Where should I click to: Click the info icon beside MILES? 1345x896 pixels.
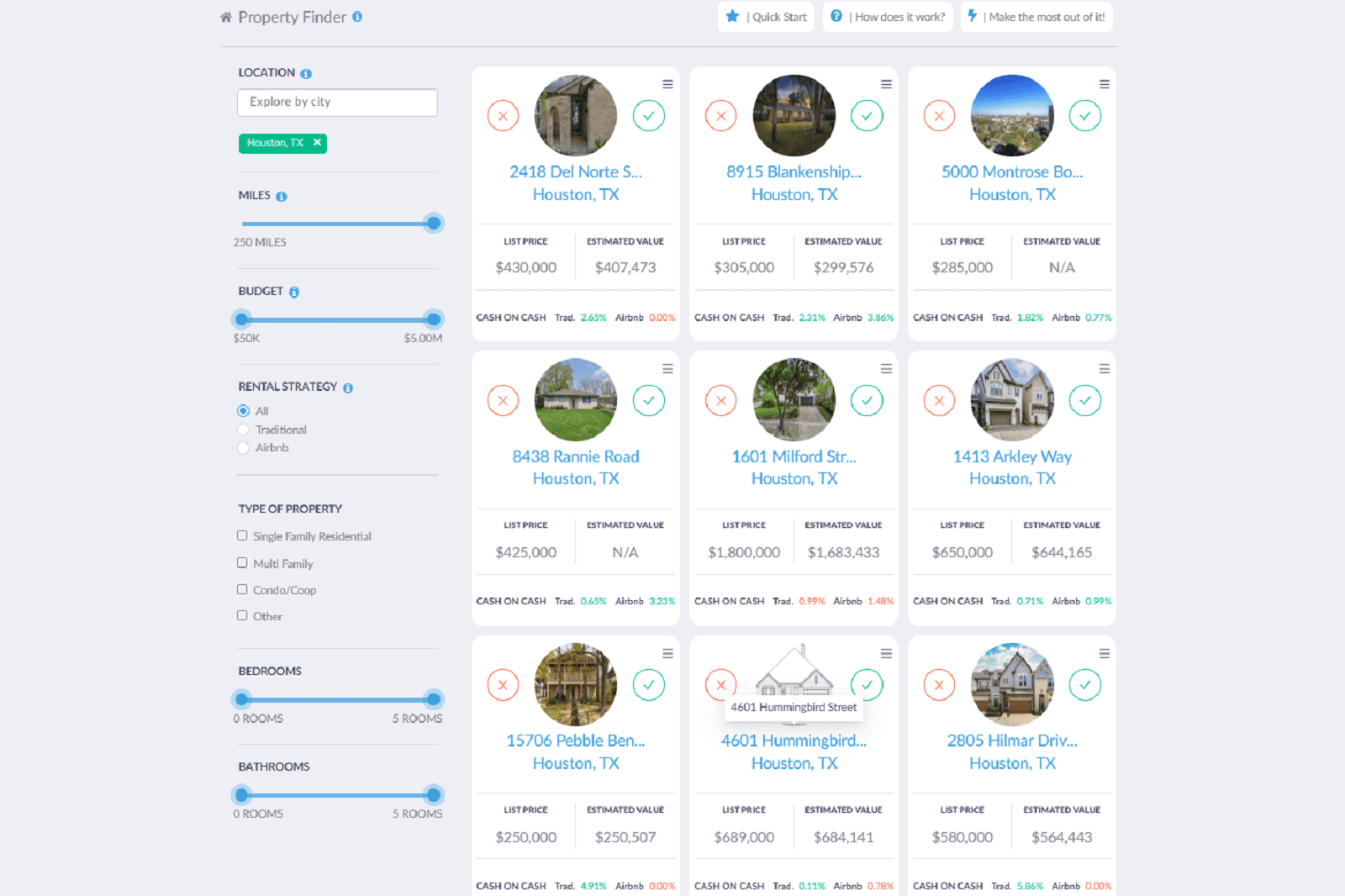281,195
